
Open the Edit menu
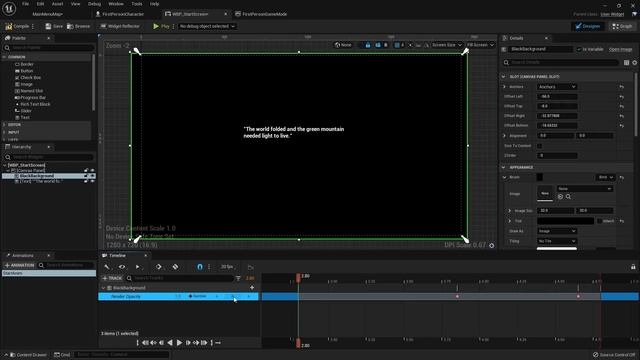[40, 4]
